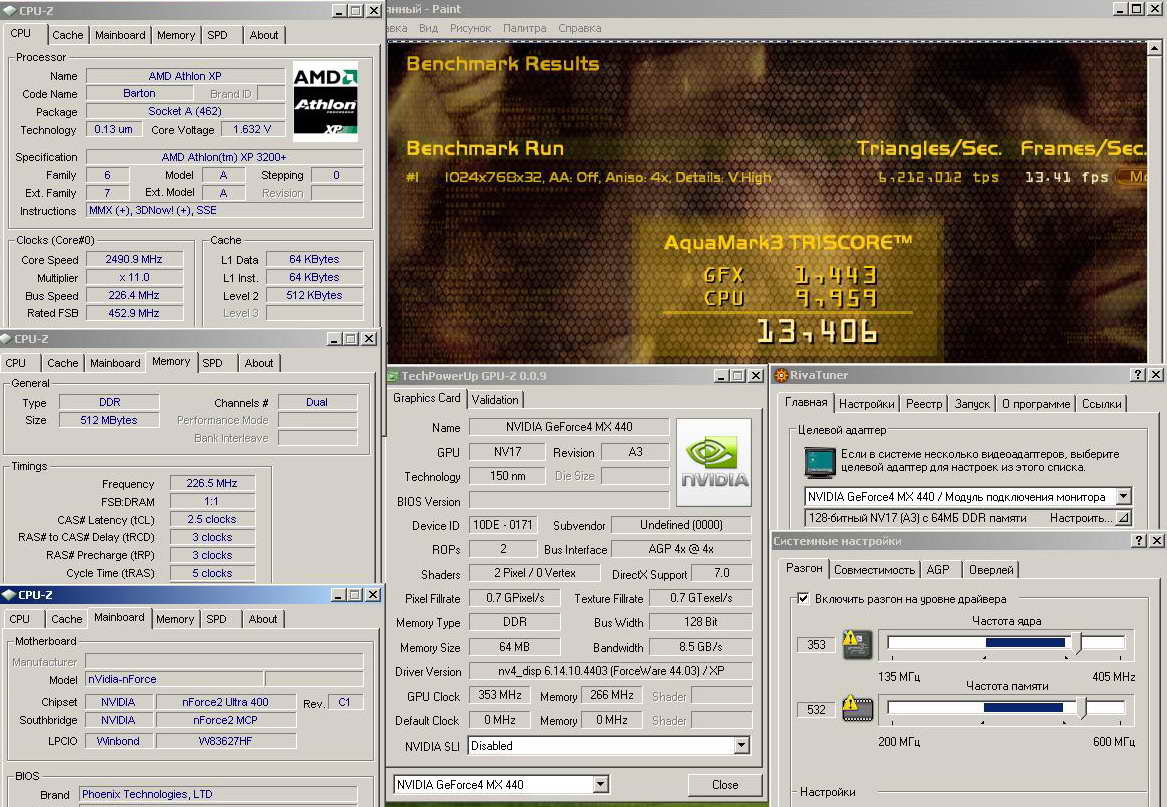Adjust the memory clock Частота памяти slider handle
The width and height of the screenshot is (1167, 807).
coord(1083,707)
